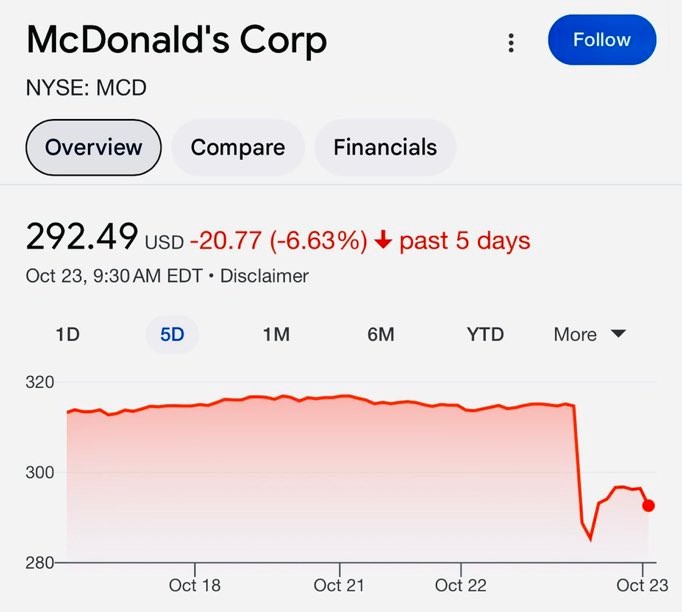This screenshot has height=612, width=682.
Task: Follow McDonald's Corp stock
Action: (602, 40)
